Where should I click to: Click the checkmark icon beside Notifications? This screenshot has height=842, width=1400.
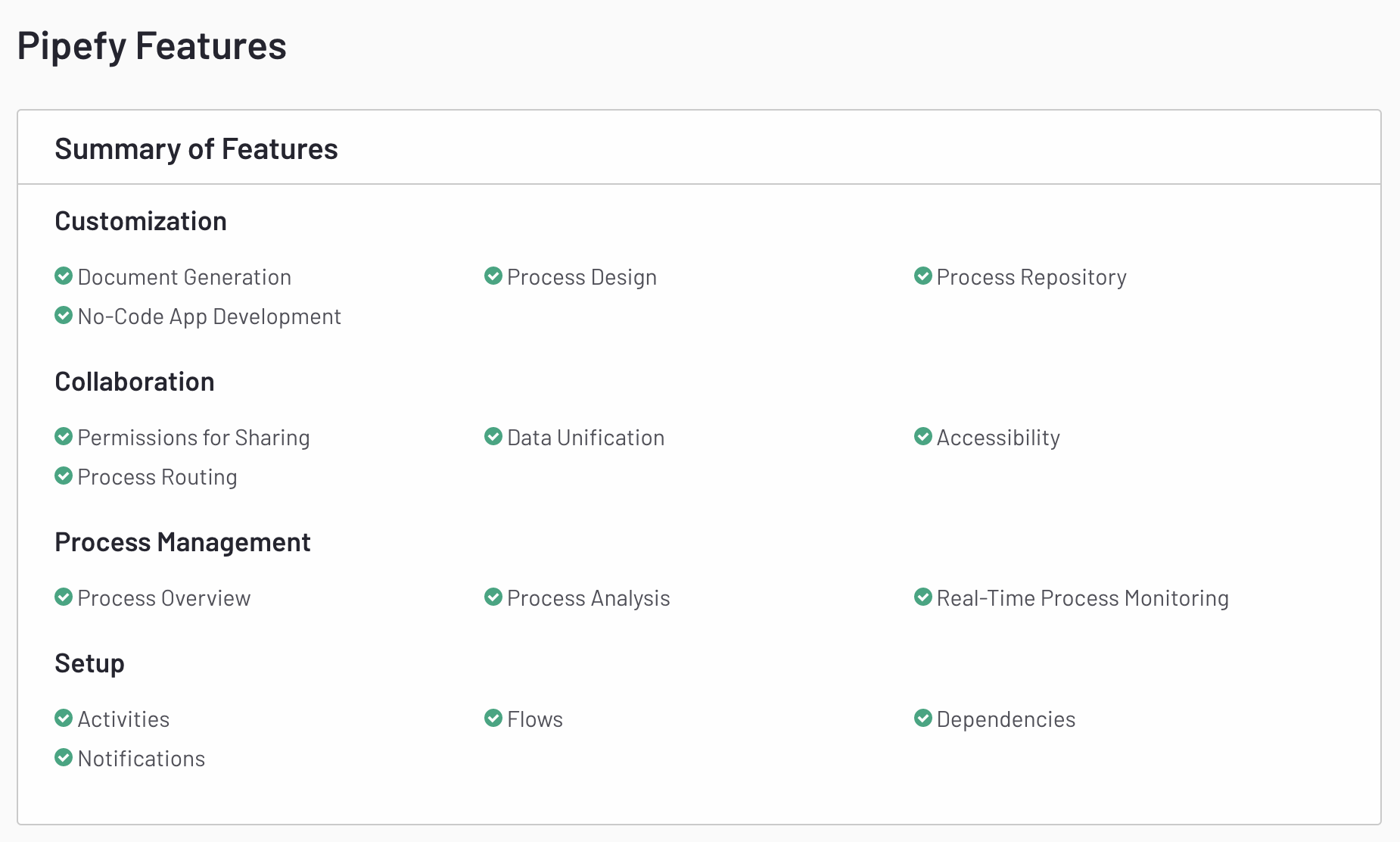click(x=64, y=758)
